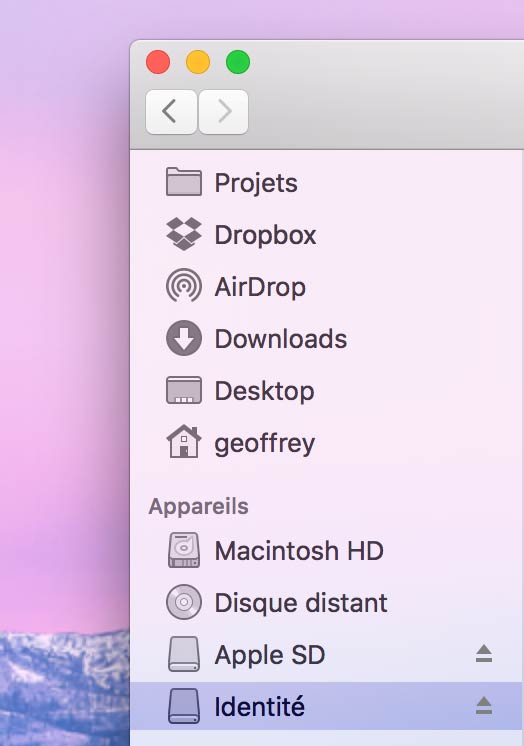Open the Downloads sidebar entry label
The height and width of the screenshot is (746, 524).
(281, 339)
